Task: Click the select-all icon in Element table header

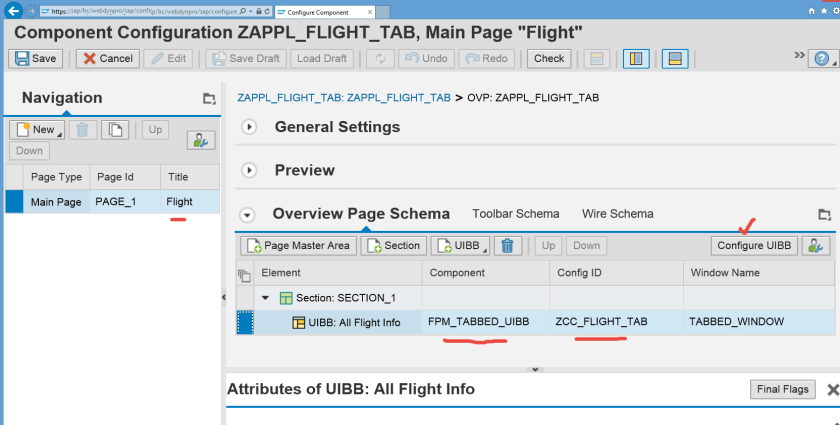Action: pyautogui.click(x=243, y=273)
